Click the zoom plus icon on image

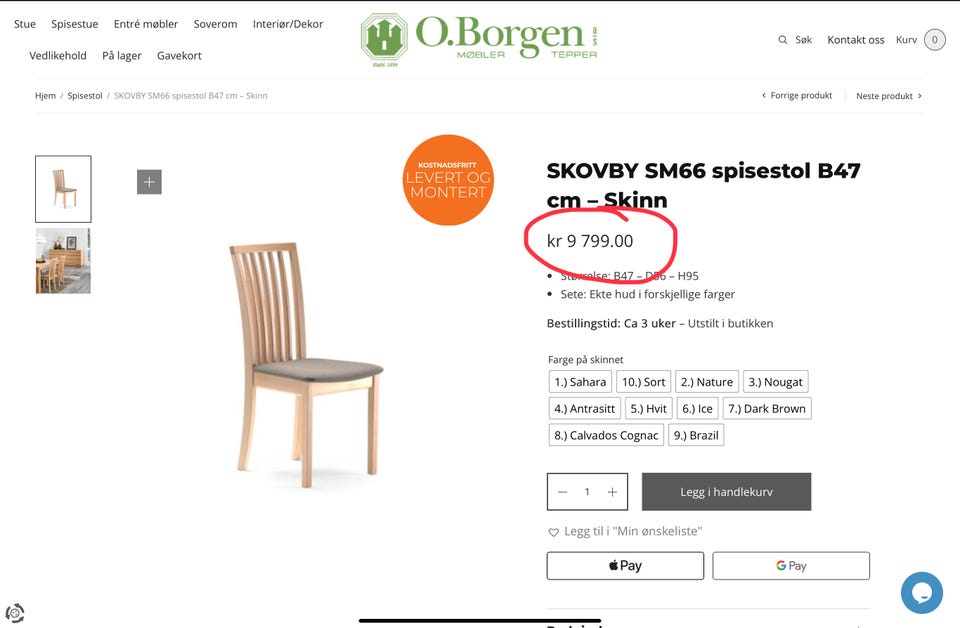pos(149,182)
